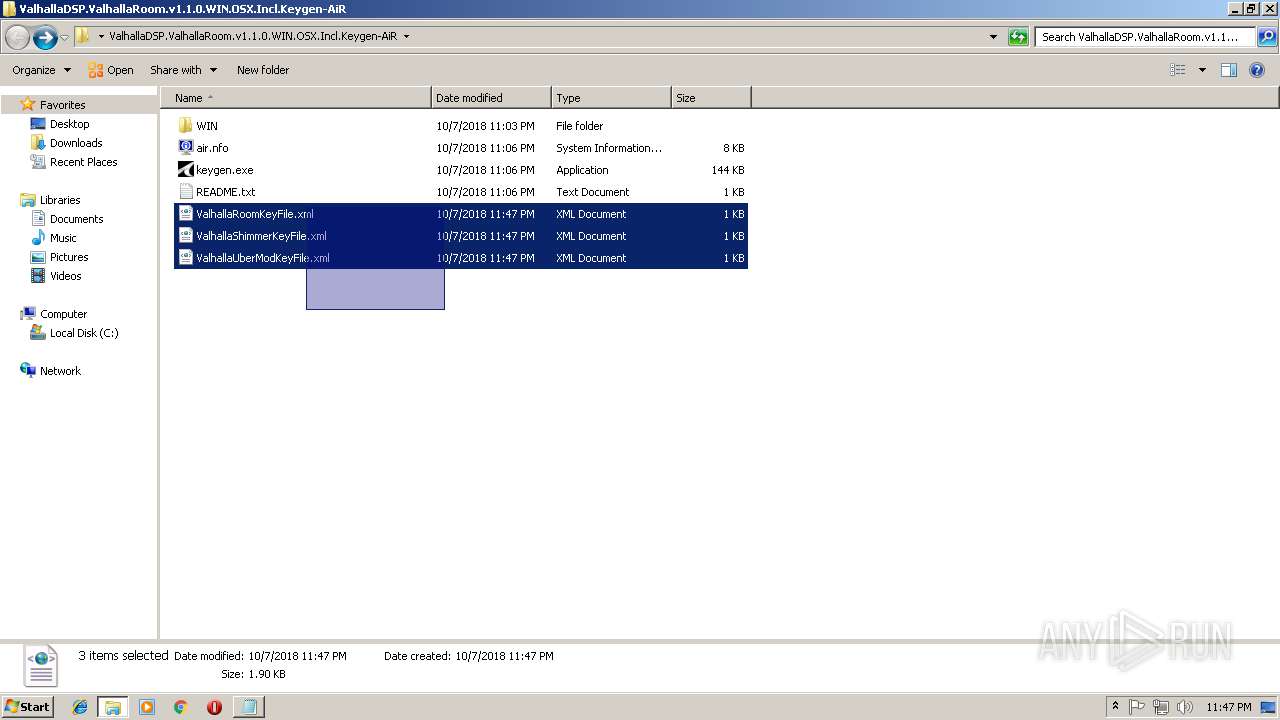The image size is (1280, 720).
Task: Click the README.txt file name
Action: pos(225,192)
